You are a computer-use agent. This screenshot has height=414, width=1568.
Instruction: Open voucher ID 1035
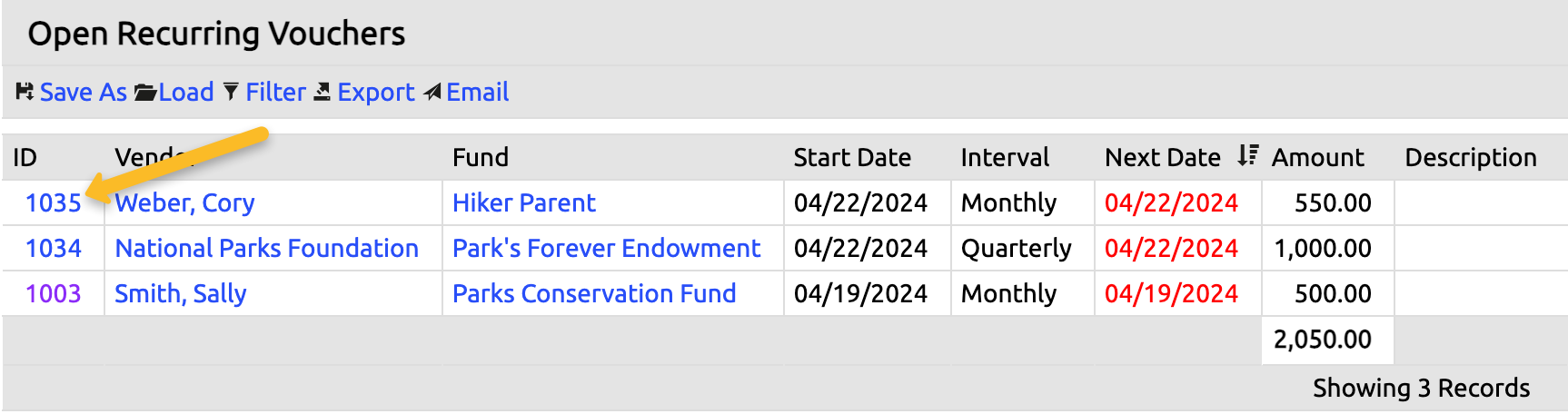point(54,202)
